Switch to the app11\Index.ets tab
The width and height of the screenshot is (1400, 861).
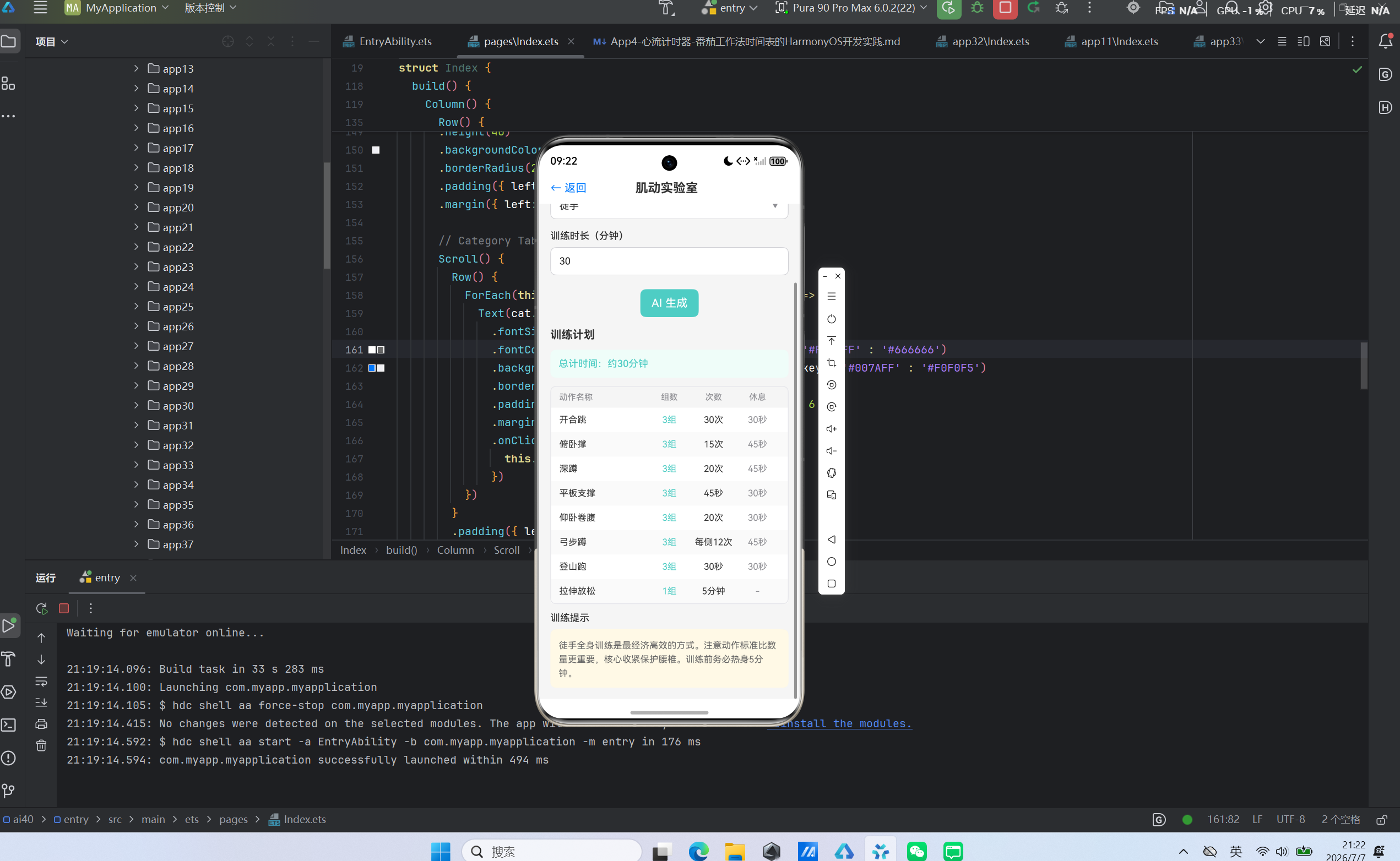click(1111, 42)
